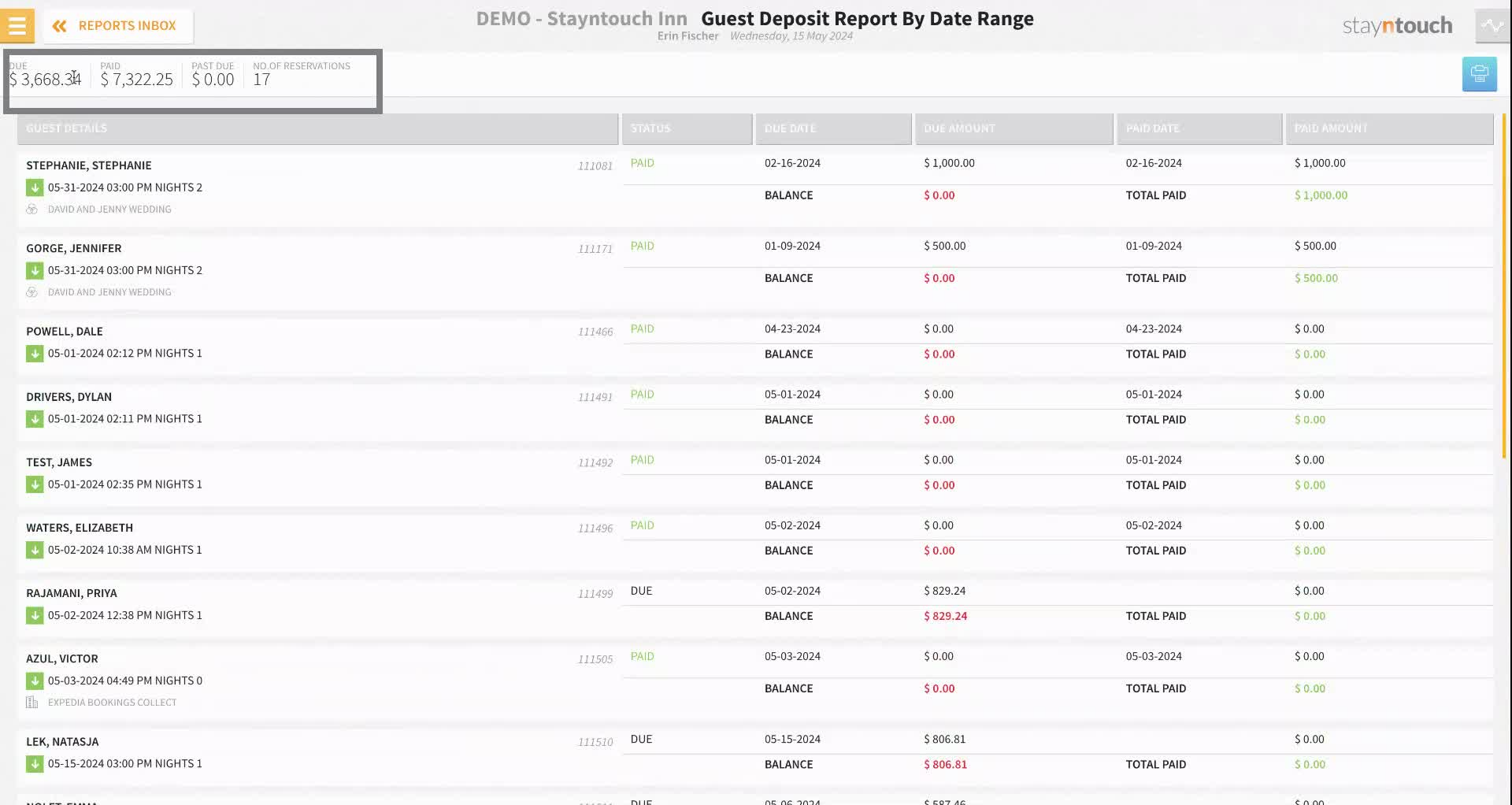This screenshot has height=805, width=1512.
Task: Click arrival arrow icon for Lek, Natasja
Action: coord(35,764)
